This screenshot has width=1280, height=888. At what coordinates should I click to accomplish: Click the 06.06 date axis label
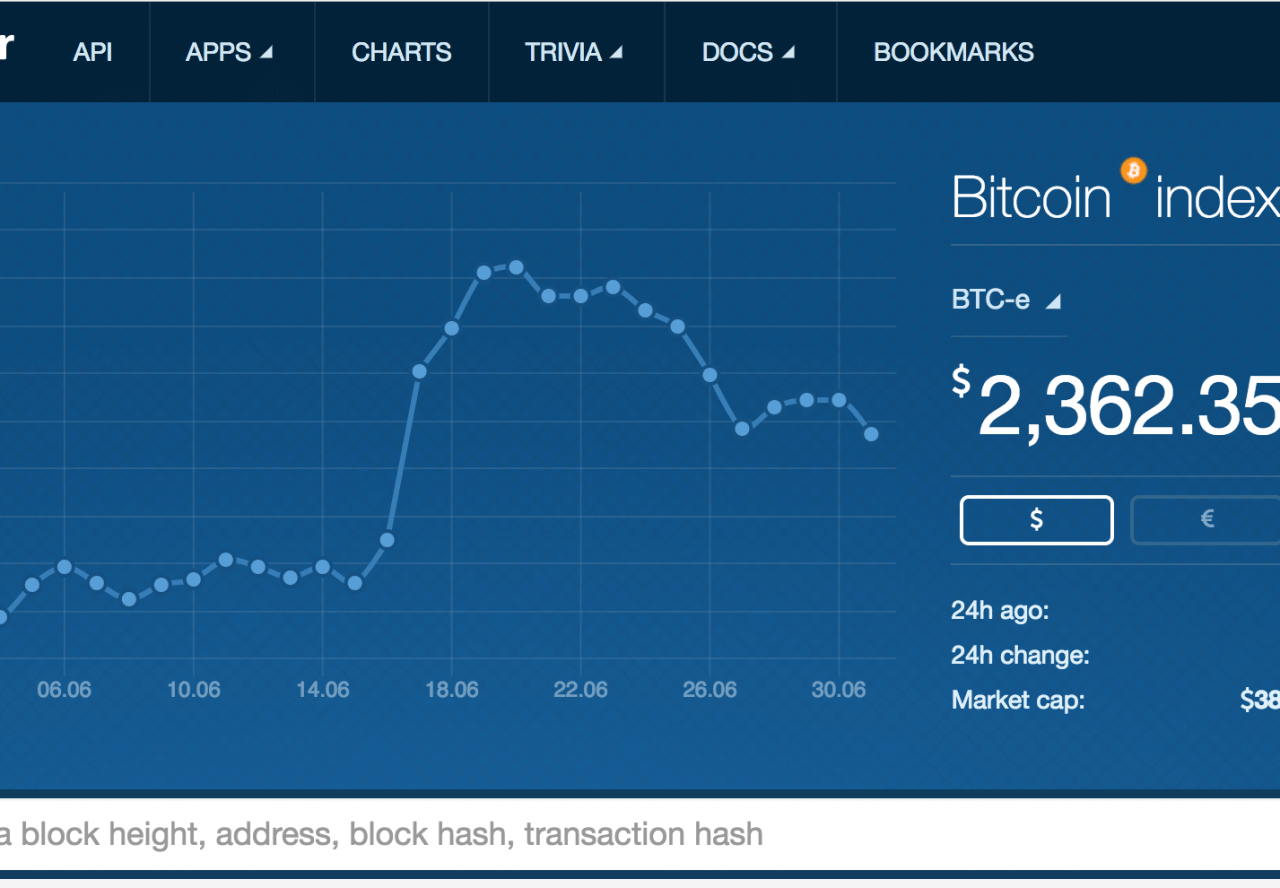65,690
